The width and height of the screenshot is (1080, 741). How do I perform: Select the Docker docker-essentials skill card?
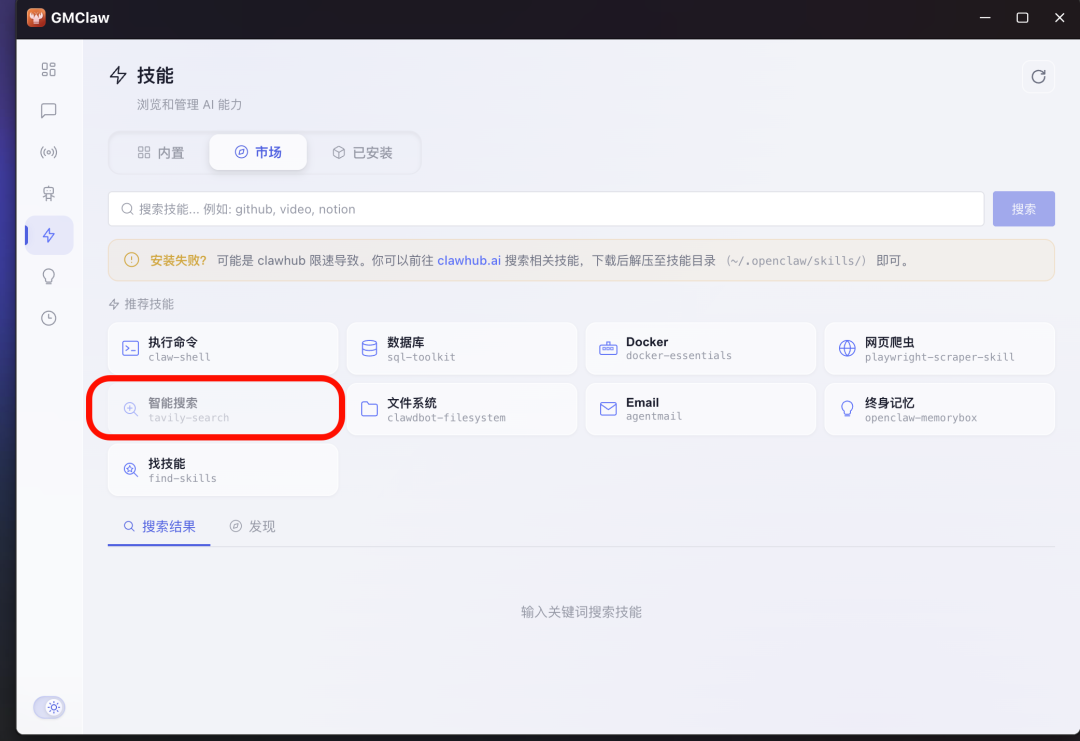[x=700, y=348]
